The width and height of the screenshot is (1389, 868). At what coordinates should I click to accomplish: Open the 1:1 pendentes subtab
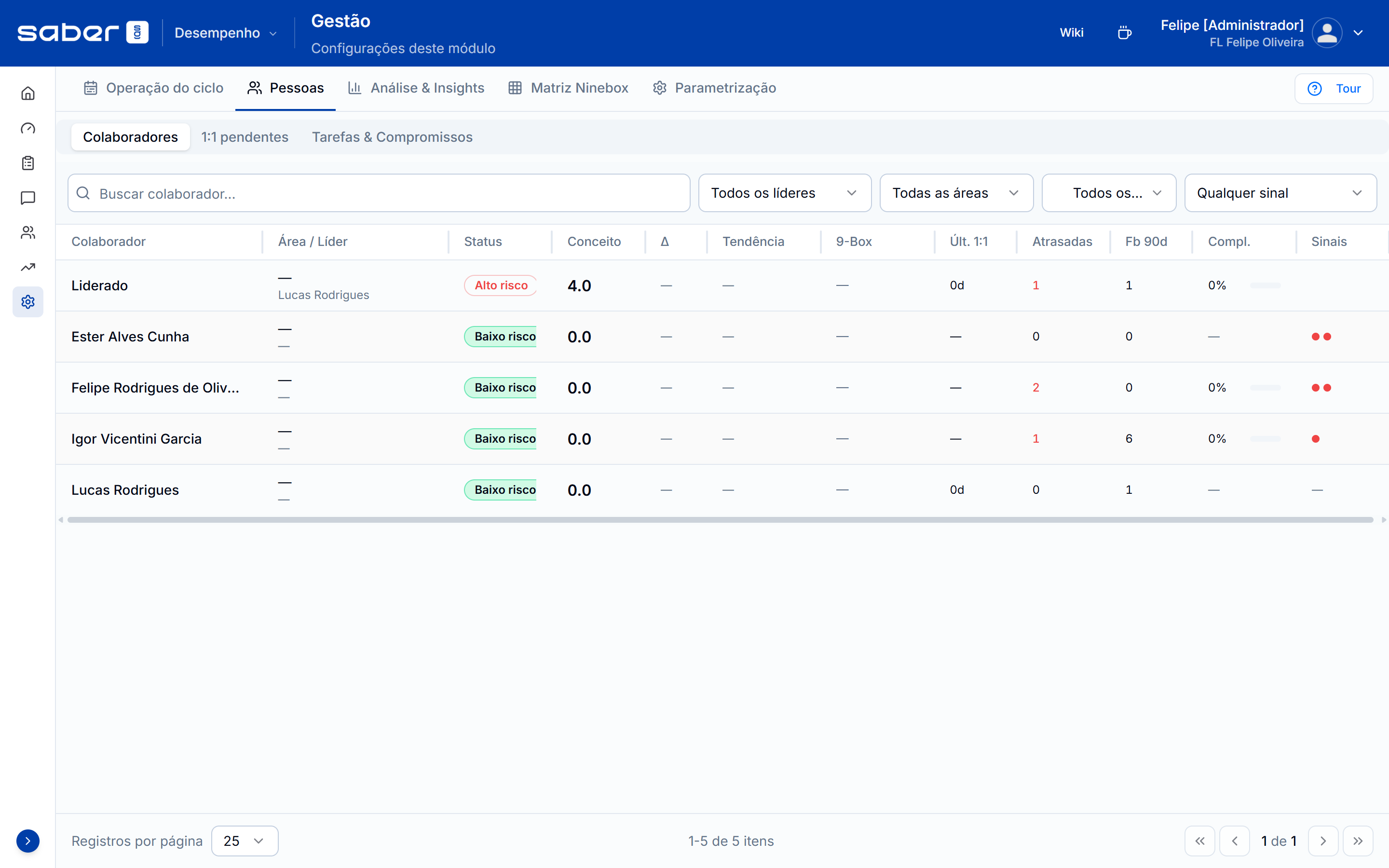pos(245,136)
